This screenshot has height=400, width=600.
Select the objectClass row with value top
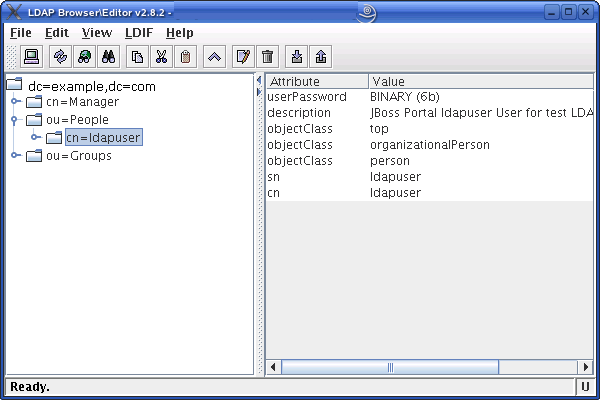(x=430, y=129)
